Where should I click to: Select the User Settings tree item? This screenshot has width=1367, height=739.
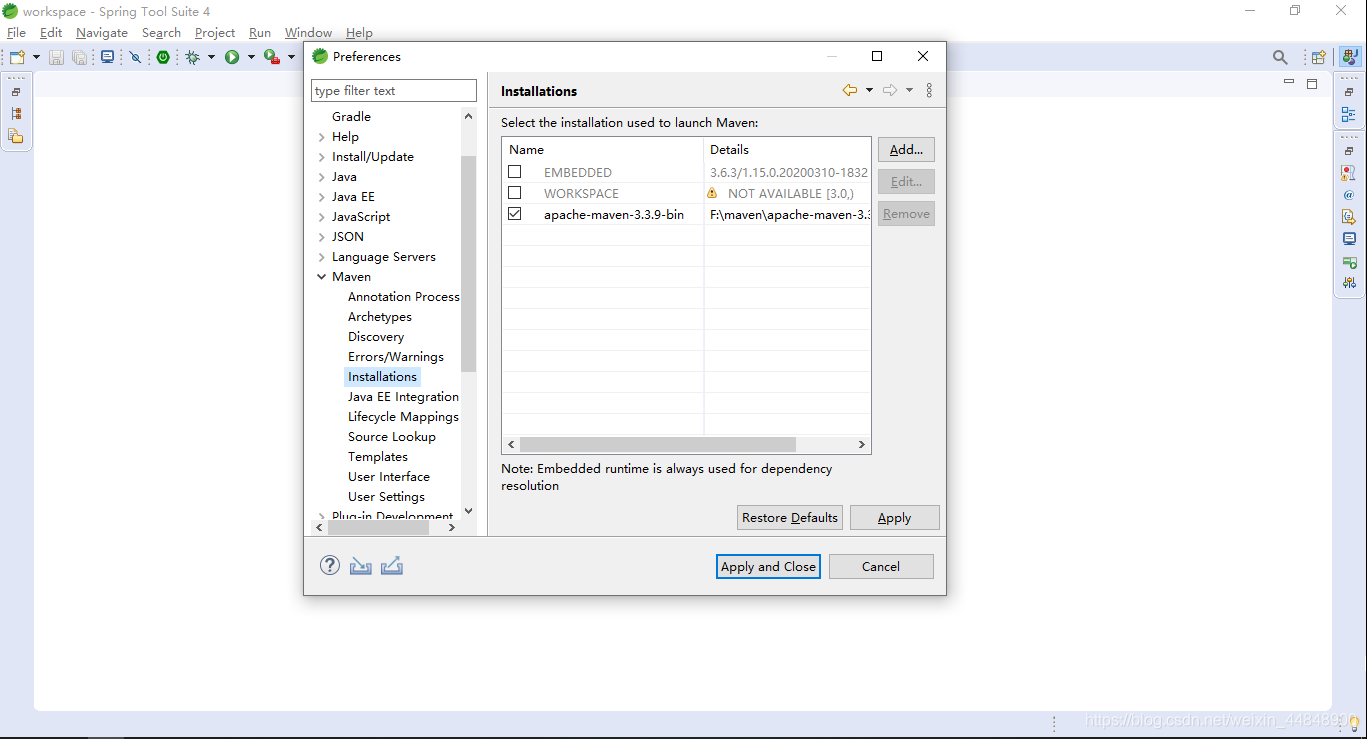tap(386, 497)
